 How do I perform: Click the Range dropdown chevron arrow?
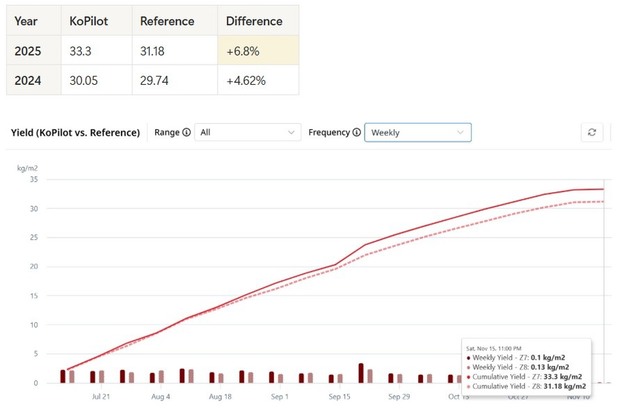click(291, 132)
